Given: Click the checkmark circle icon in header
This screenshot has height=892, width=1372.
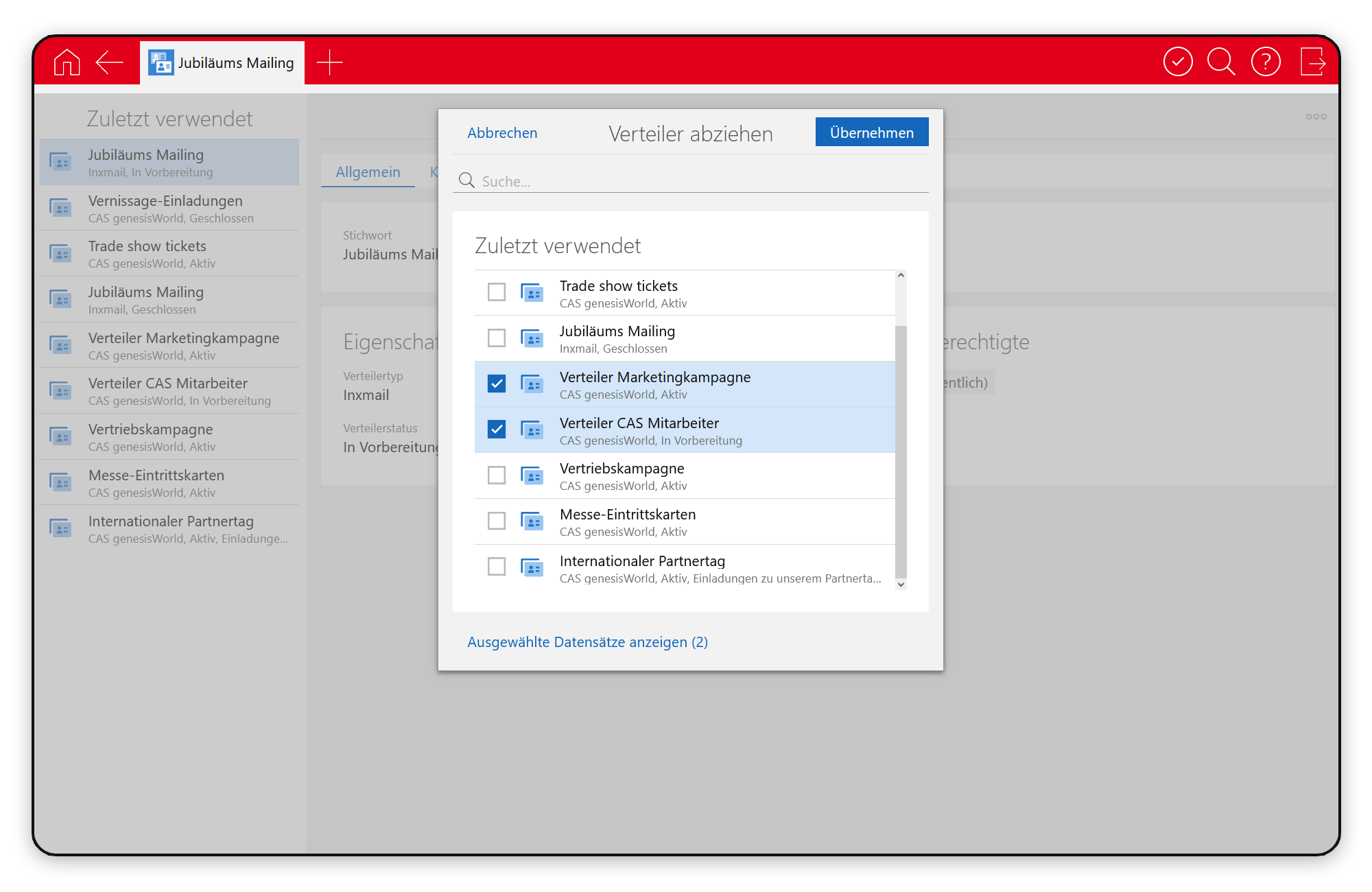Looking at the screenshot, I should 1178,62.
